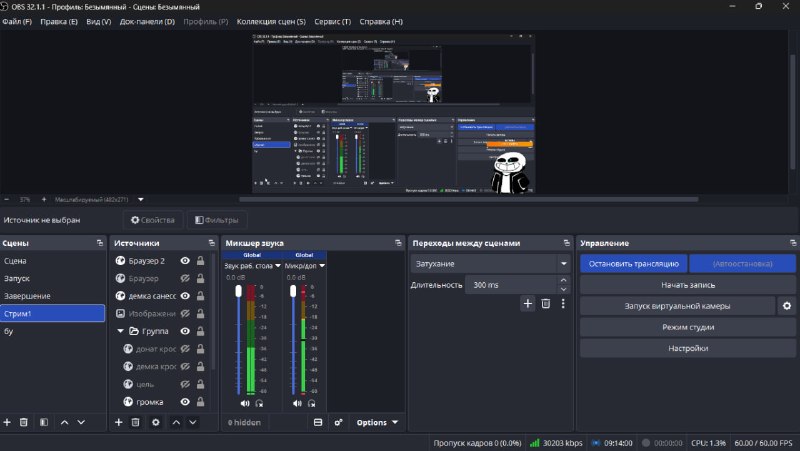The height and width of the screenshot is (451, 800).
Task: Remove transition with trash icon
Action: (x=545, y=304)
